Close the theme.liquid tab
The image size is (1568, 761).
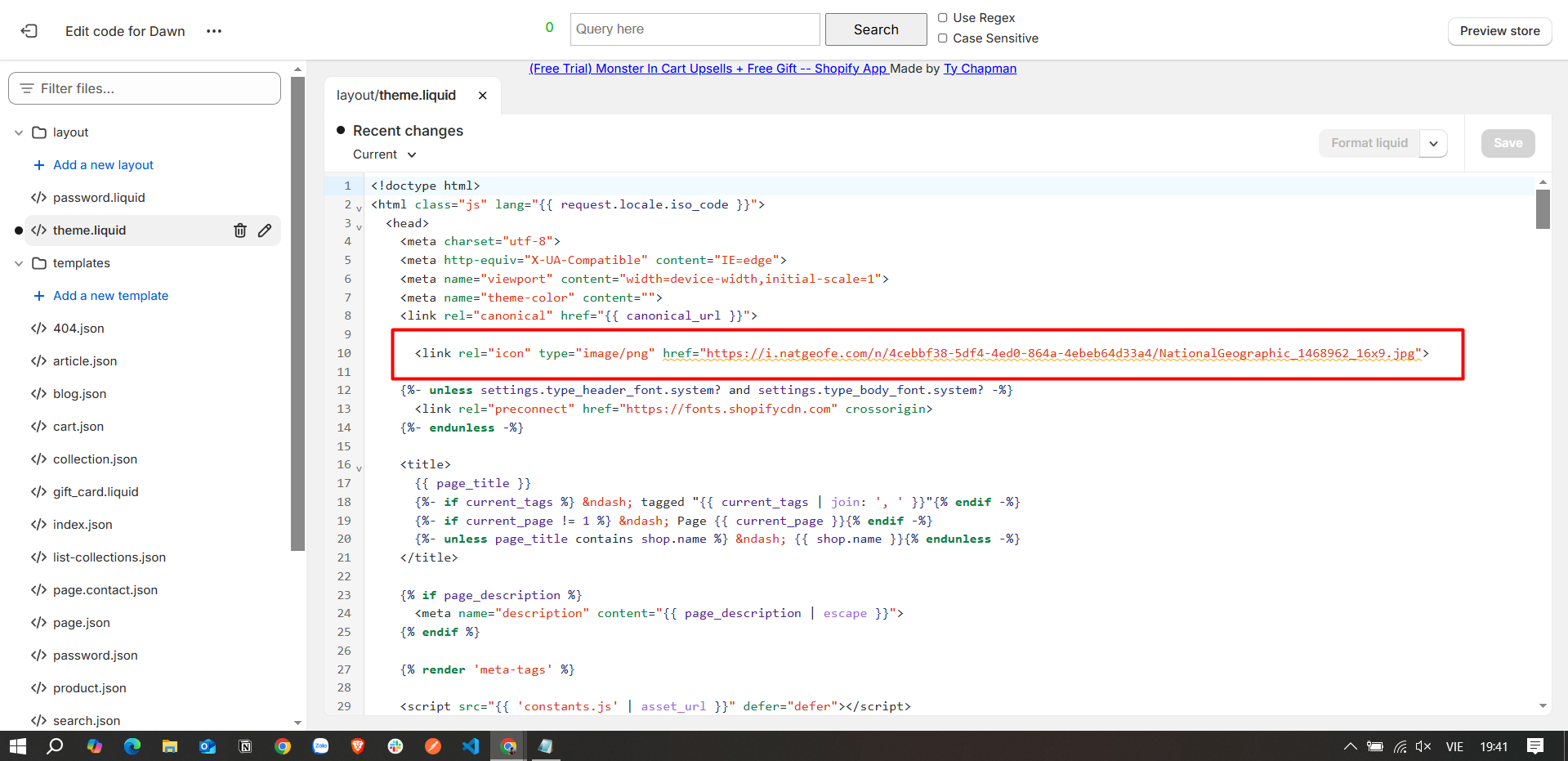point(483,96)
